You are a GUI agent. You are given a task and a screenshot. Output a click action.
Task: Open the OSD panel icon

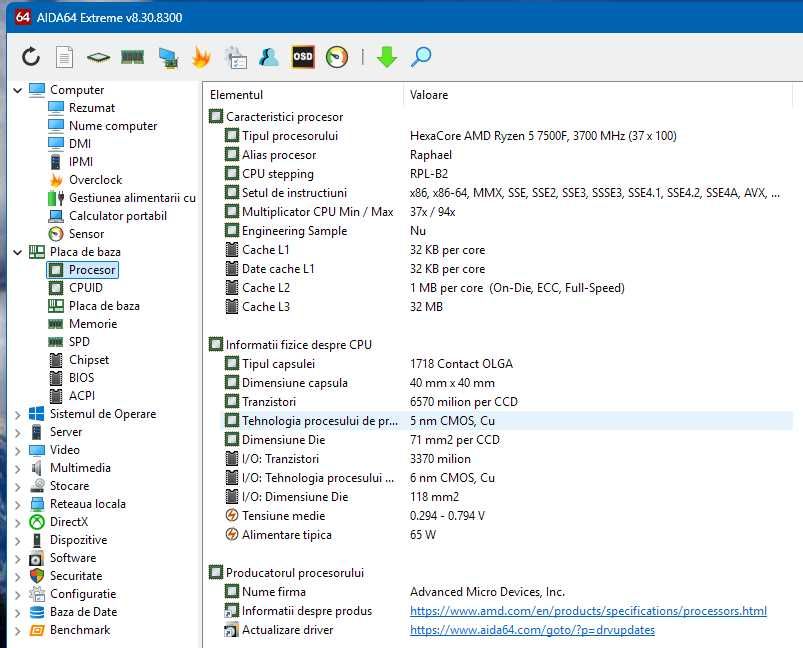click(303, 57)
